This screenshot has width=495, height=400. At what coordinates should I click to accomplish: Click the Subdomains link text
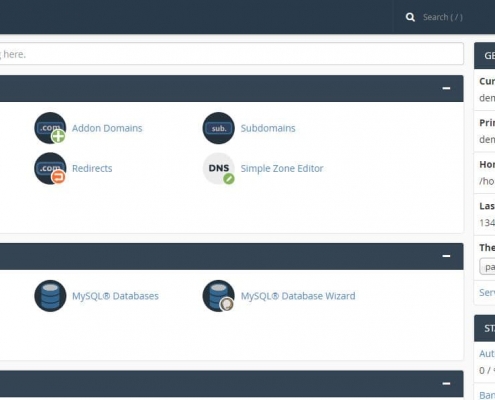tap(268, 128)
